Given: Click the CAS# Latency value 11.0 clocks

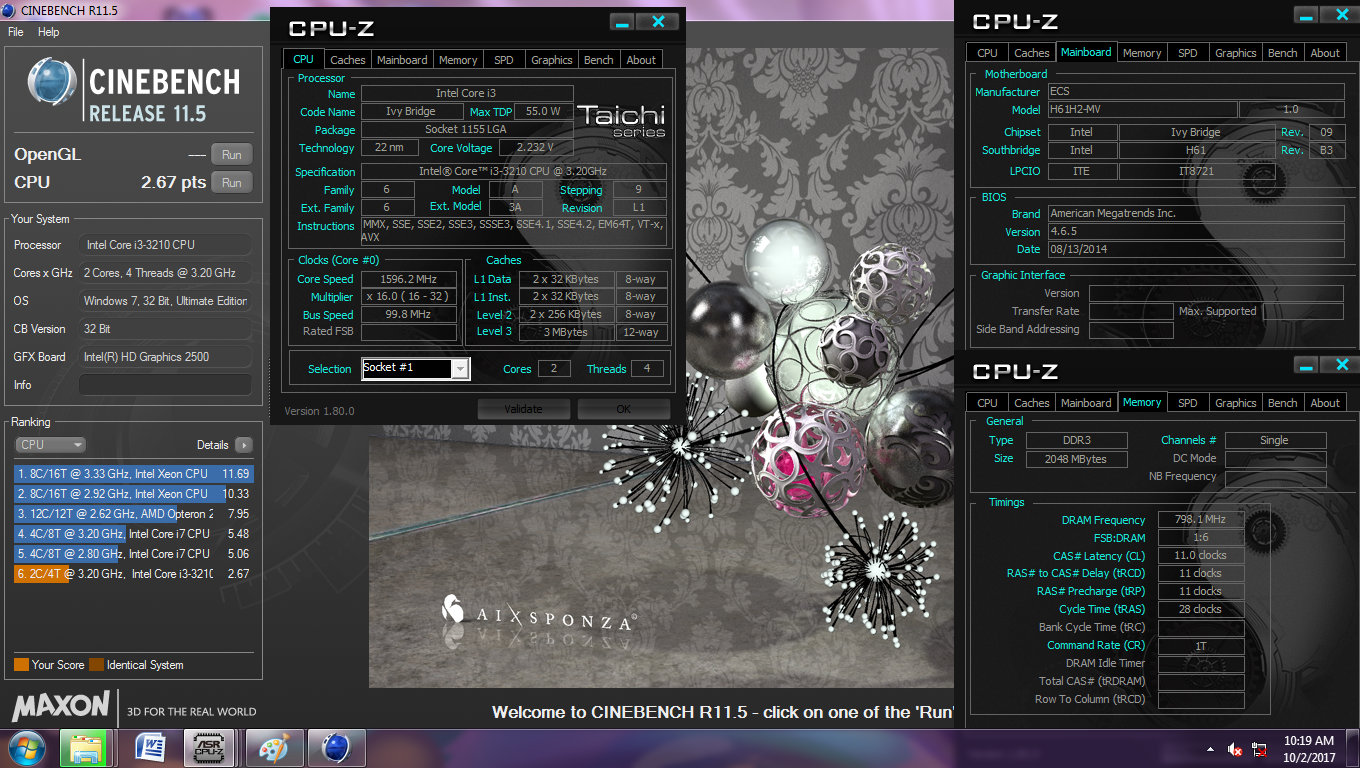Looking at the screenshot, I should pyautogui.click(x=1201, y=556).
